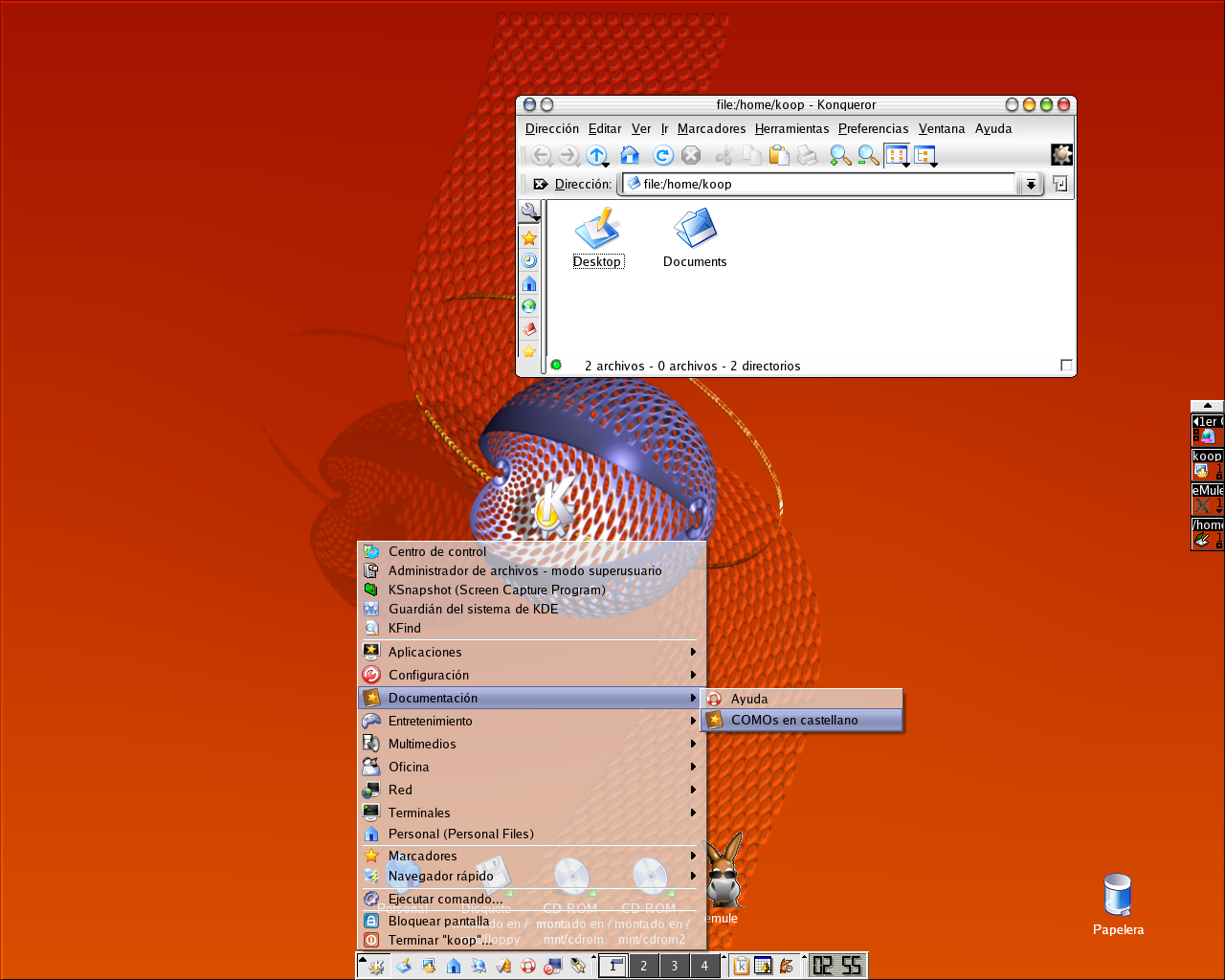
Task: Open the sidebar configuration wrench button
Action: (x=529, y=212)
